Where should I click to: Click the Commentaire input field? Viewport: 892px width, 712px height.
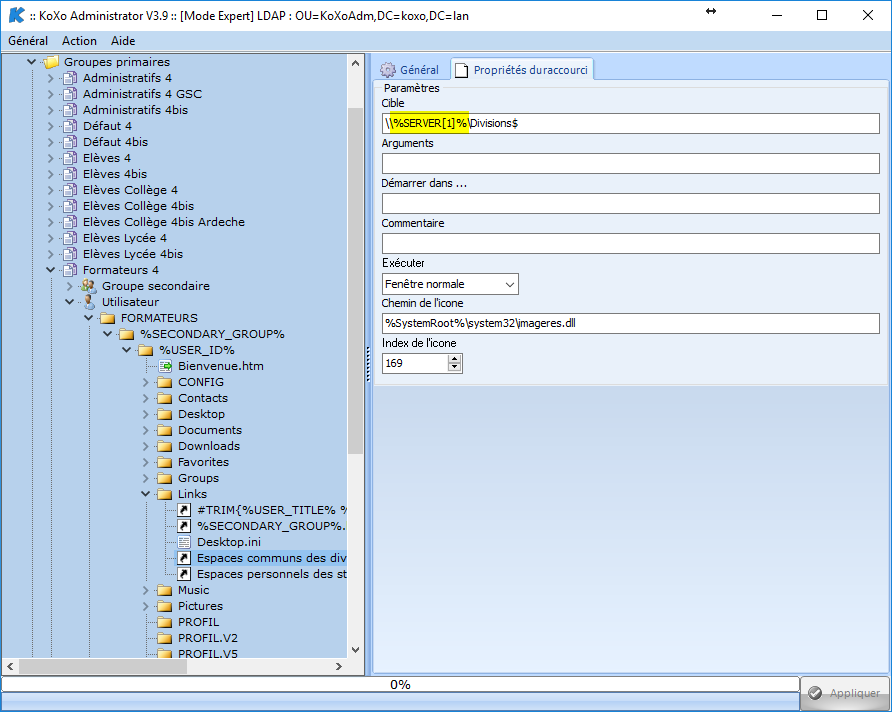point(631,243)
